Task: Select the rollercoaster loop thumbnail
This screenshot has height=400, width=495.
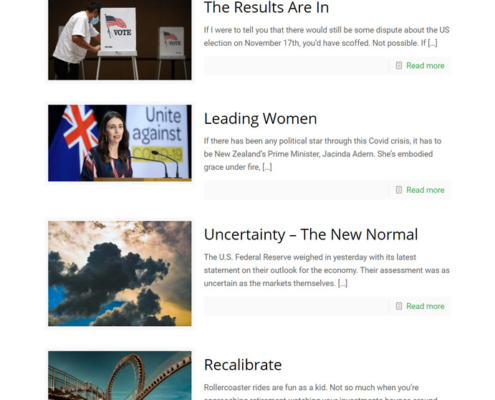Action: click(x=120, y=375)
